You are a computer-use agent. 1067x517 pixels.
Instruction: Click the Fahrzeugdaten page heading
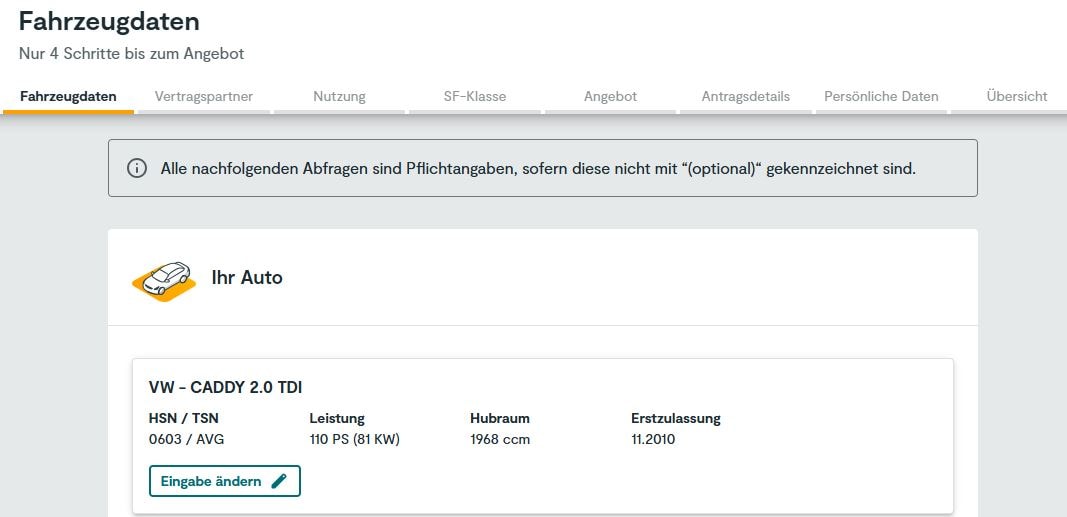[109, 22]
